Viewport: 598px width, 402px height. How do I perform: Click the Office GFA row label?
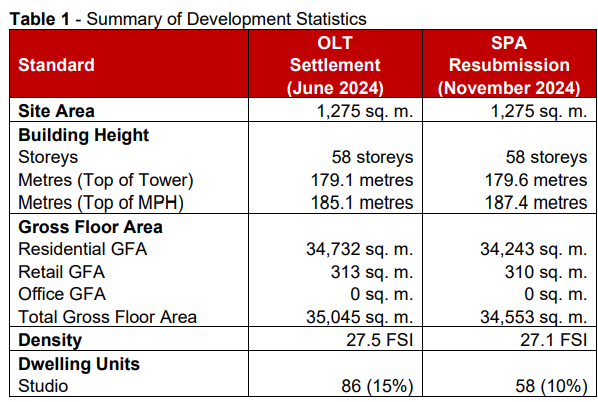pos(62,294)
